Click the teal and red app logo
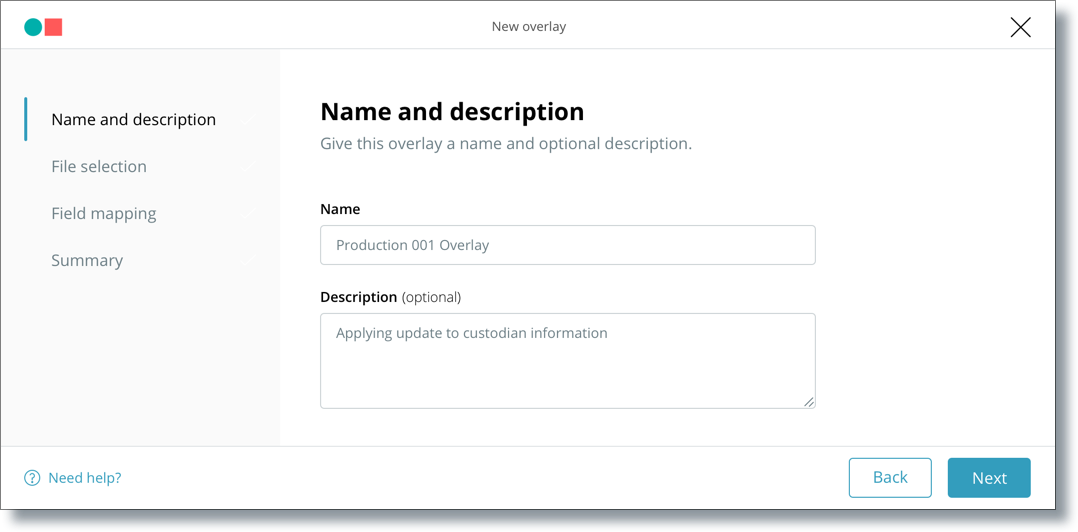The image size is (1078, 532). tap(43, 27)
